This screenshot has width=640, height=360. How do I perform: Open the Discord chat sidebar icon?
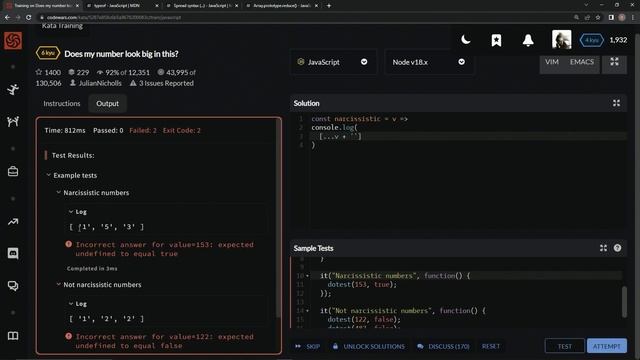pyautogui.click(x=13, y=253)
